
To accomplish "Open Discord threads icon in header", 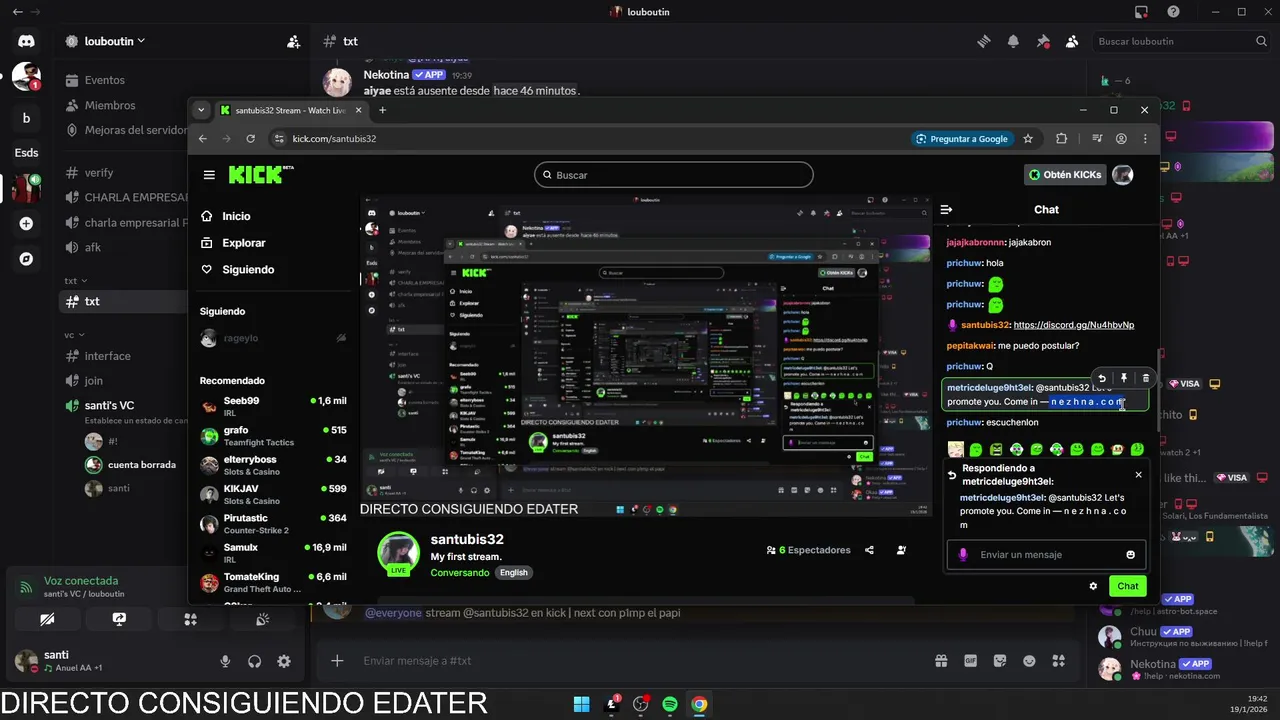I will point(984,42).
